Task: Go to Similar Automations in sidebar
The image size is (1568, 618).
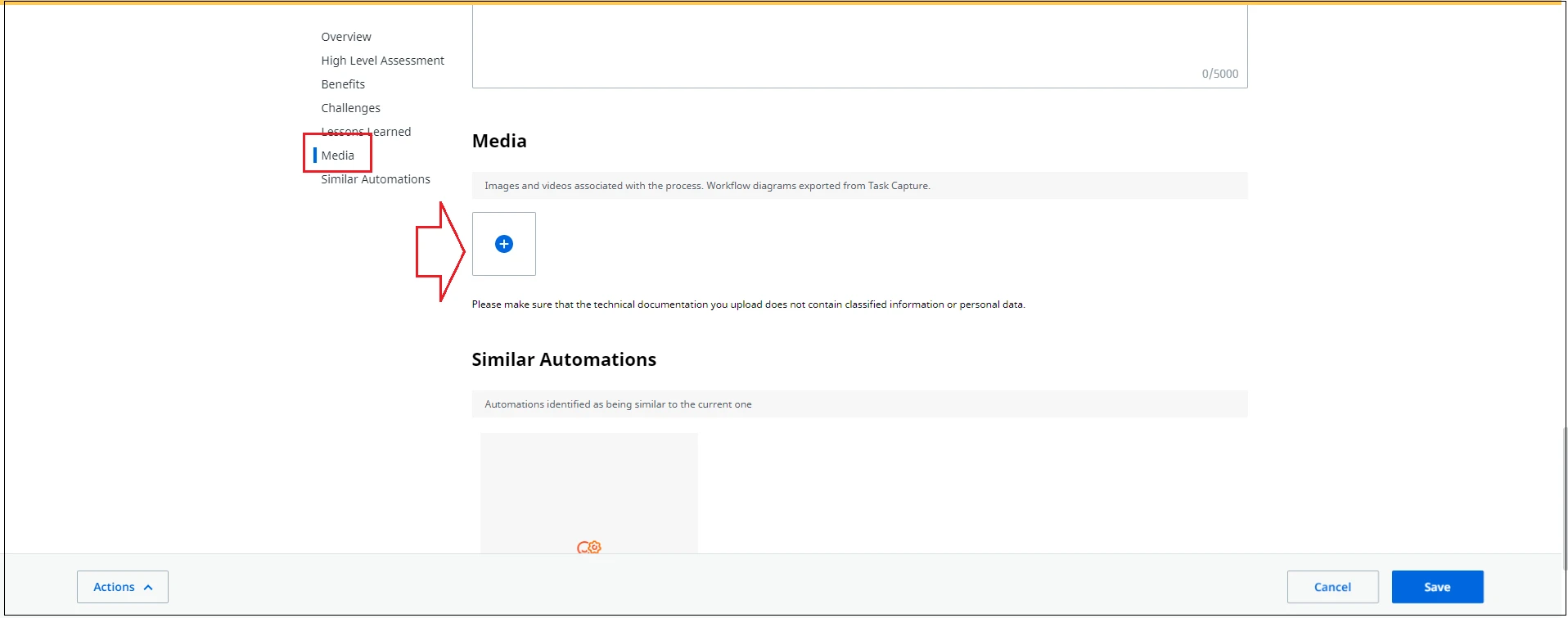Action: pyautogui.click(x=376, y=179)
